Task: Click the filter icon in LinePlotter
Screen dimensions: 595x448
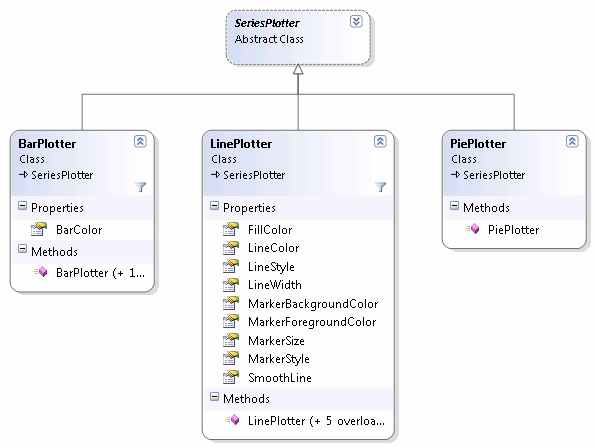Action: [381, 187]
